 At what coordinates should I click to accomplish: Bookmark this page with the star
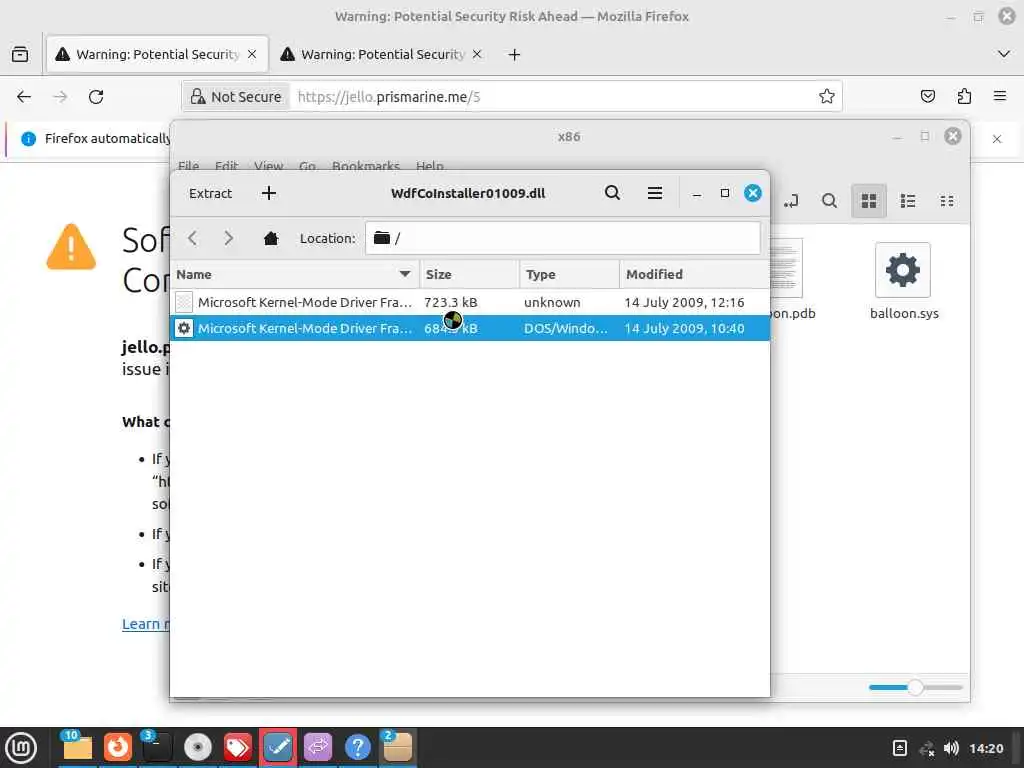pos(826,97)
